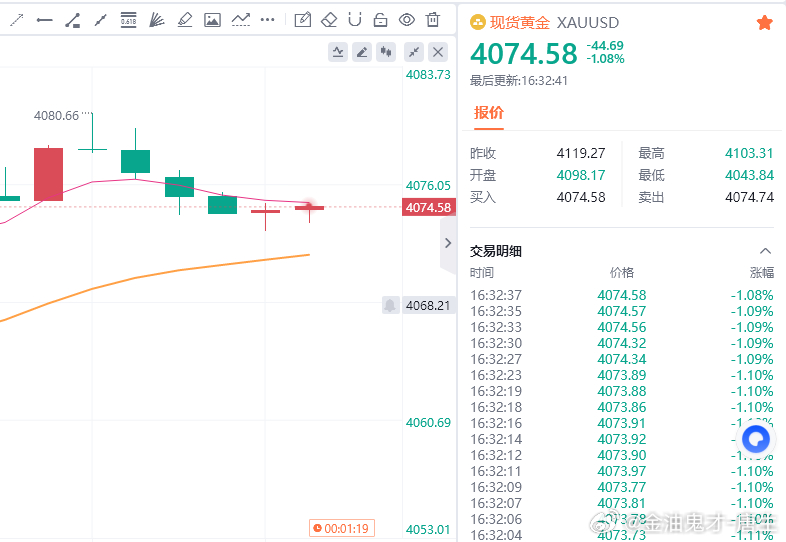This screenshot has width=786, height=542.
Task: Click the trade row at 16:32:37
Action: click(622, 295)
